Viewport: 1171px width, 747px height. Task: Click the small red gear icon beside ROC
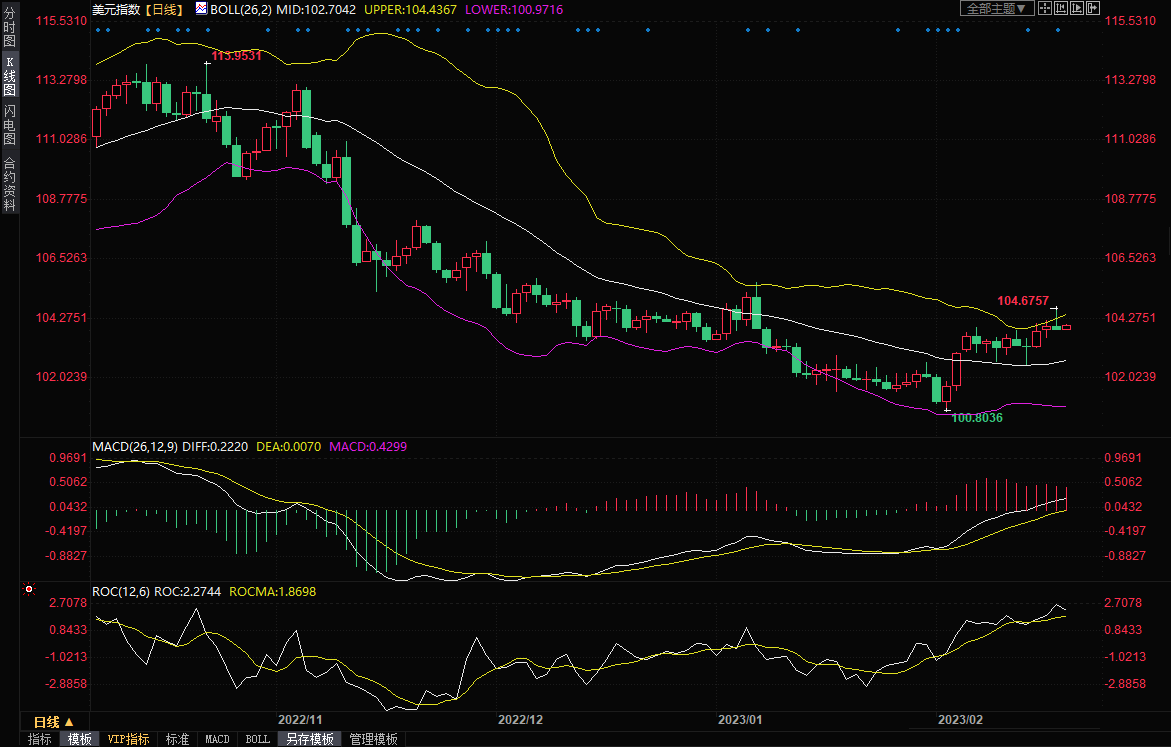click(28, 590)
